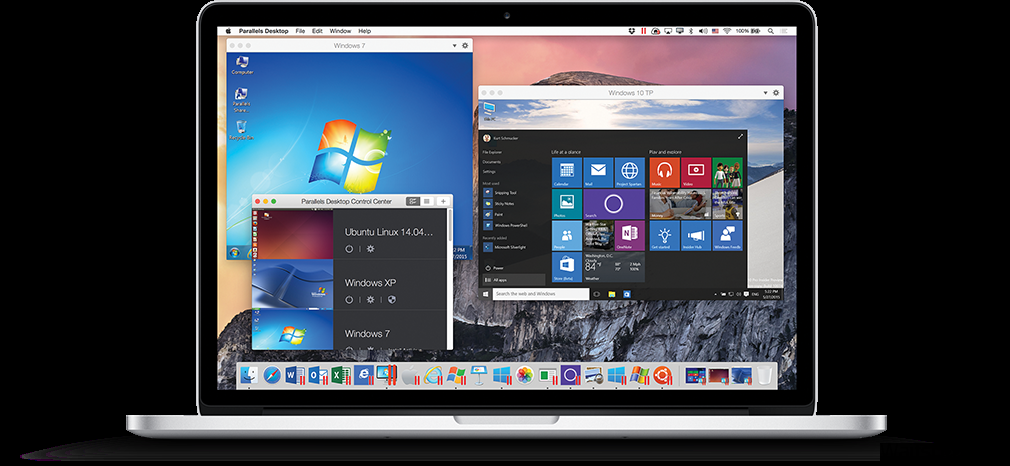Click the Music tile with headphones
This screenshot has height=466, width=1010.
tap(663, 172)
